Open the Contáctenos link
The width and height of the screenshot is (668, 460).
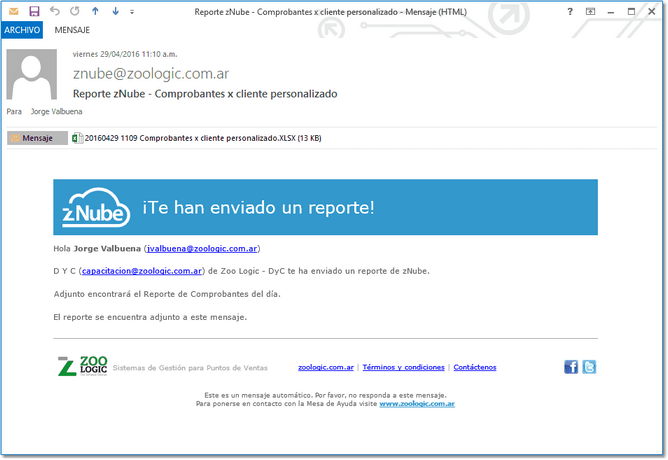[x=475, y=367]
